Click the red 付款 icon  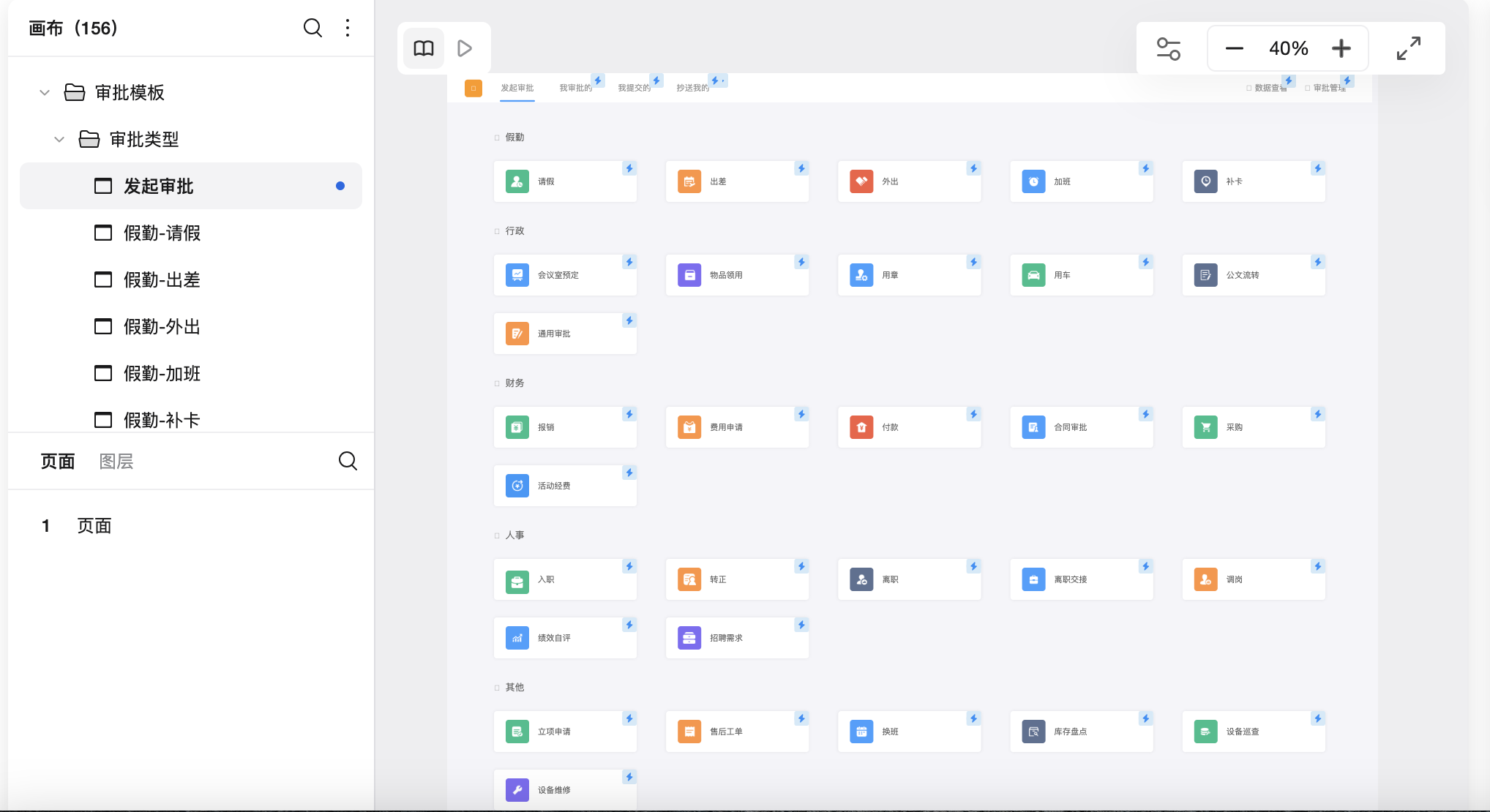click(861, 427)
